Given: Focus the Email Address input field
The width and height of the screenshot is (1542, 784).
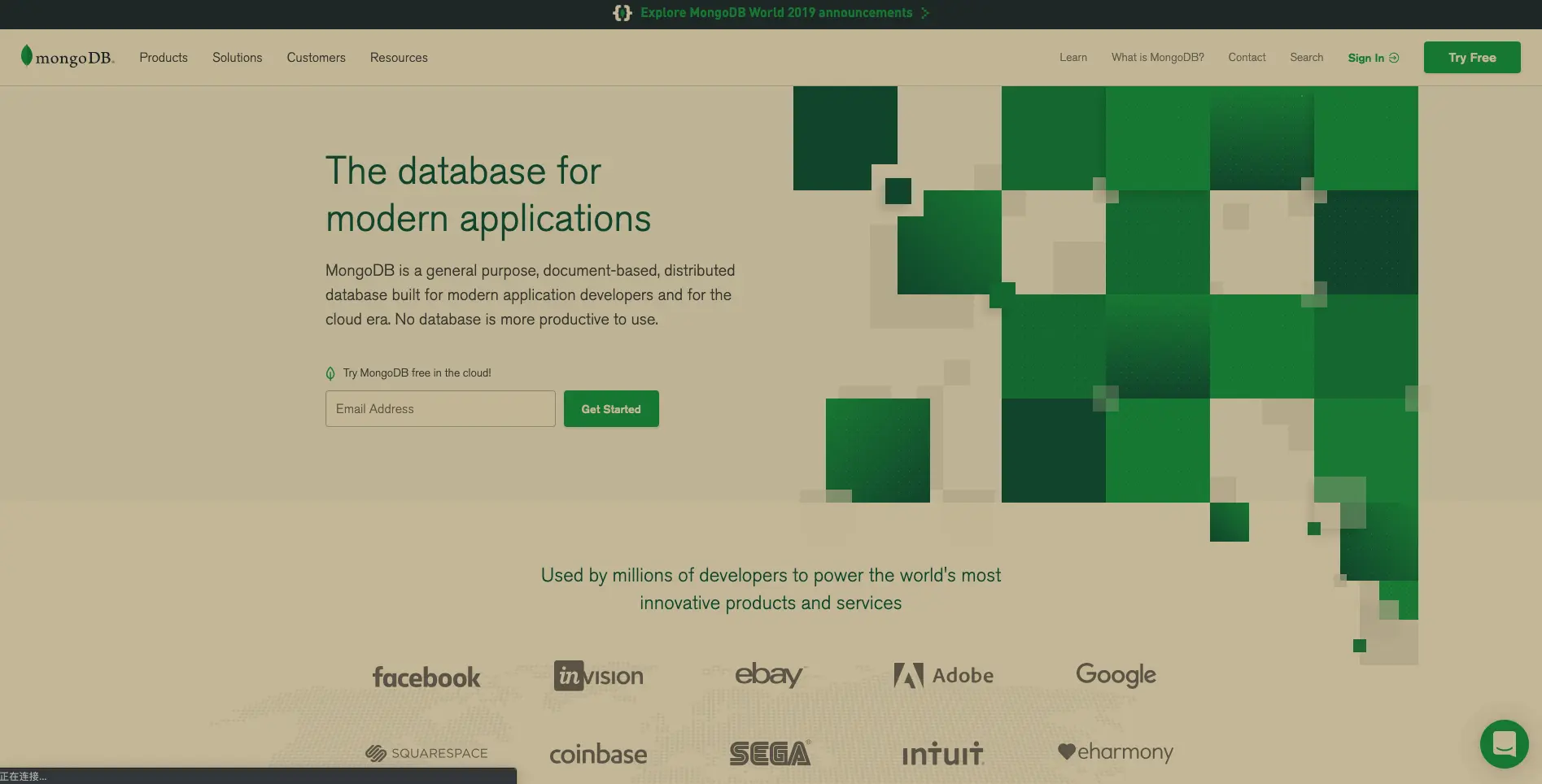Looking at the screenshot, I should 440,409.
